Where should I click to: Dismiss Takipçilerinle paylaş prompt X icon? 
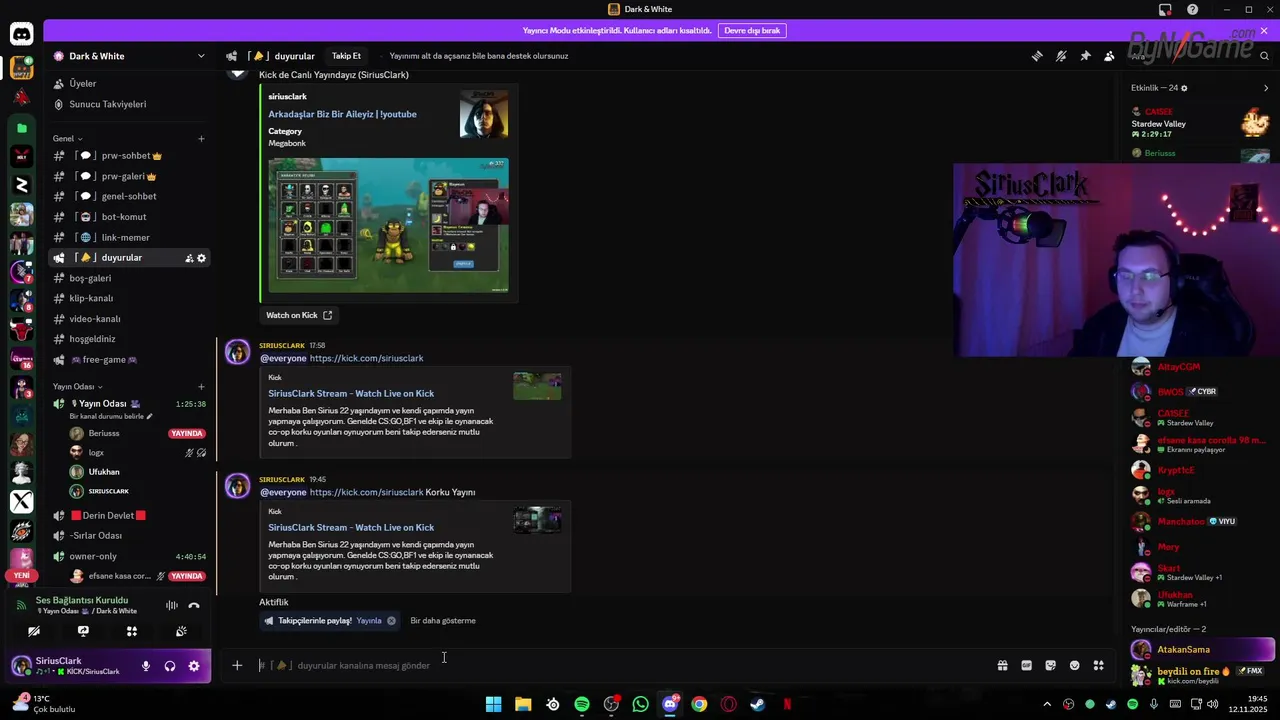point(391,621)
